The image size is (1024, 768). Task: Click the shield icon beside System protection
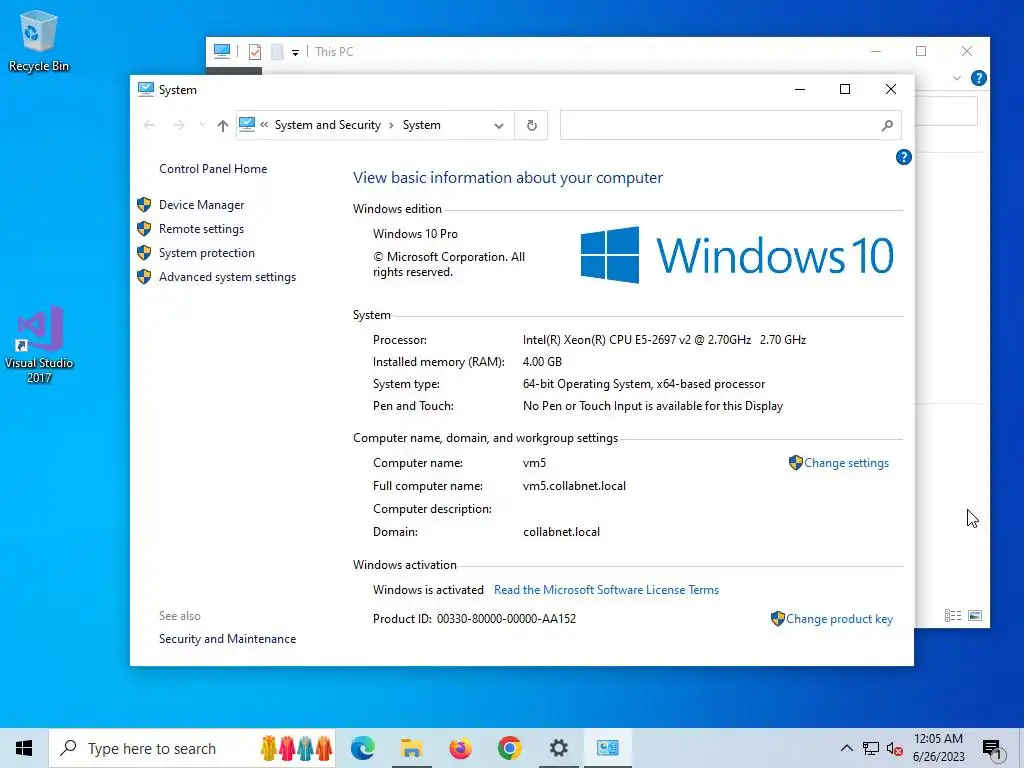[x=144, y=253]
